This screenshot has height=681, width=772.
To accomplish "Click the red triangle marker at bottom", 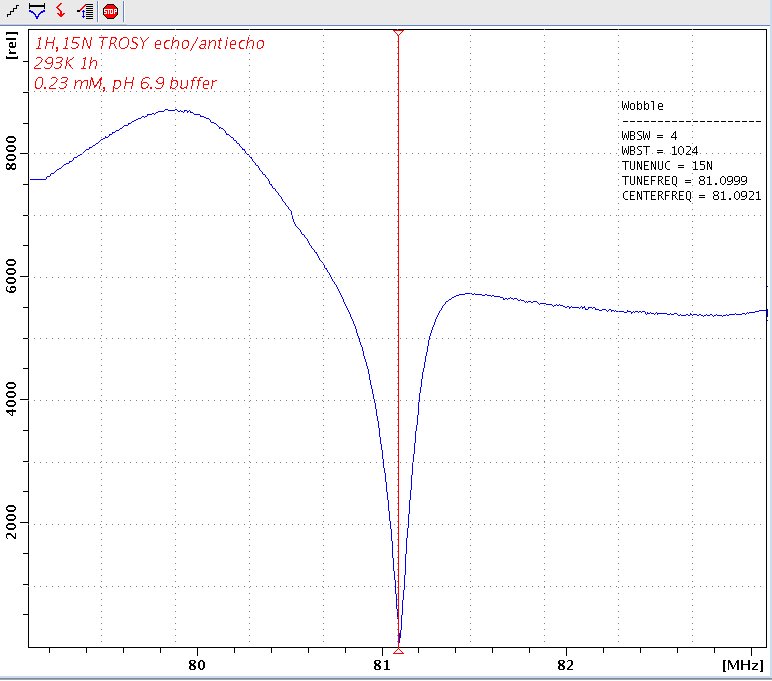I will 398,649.
